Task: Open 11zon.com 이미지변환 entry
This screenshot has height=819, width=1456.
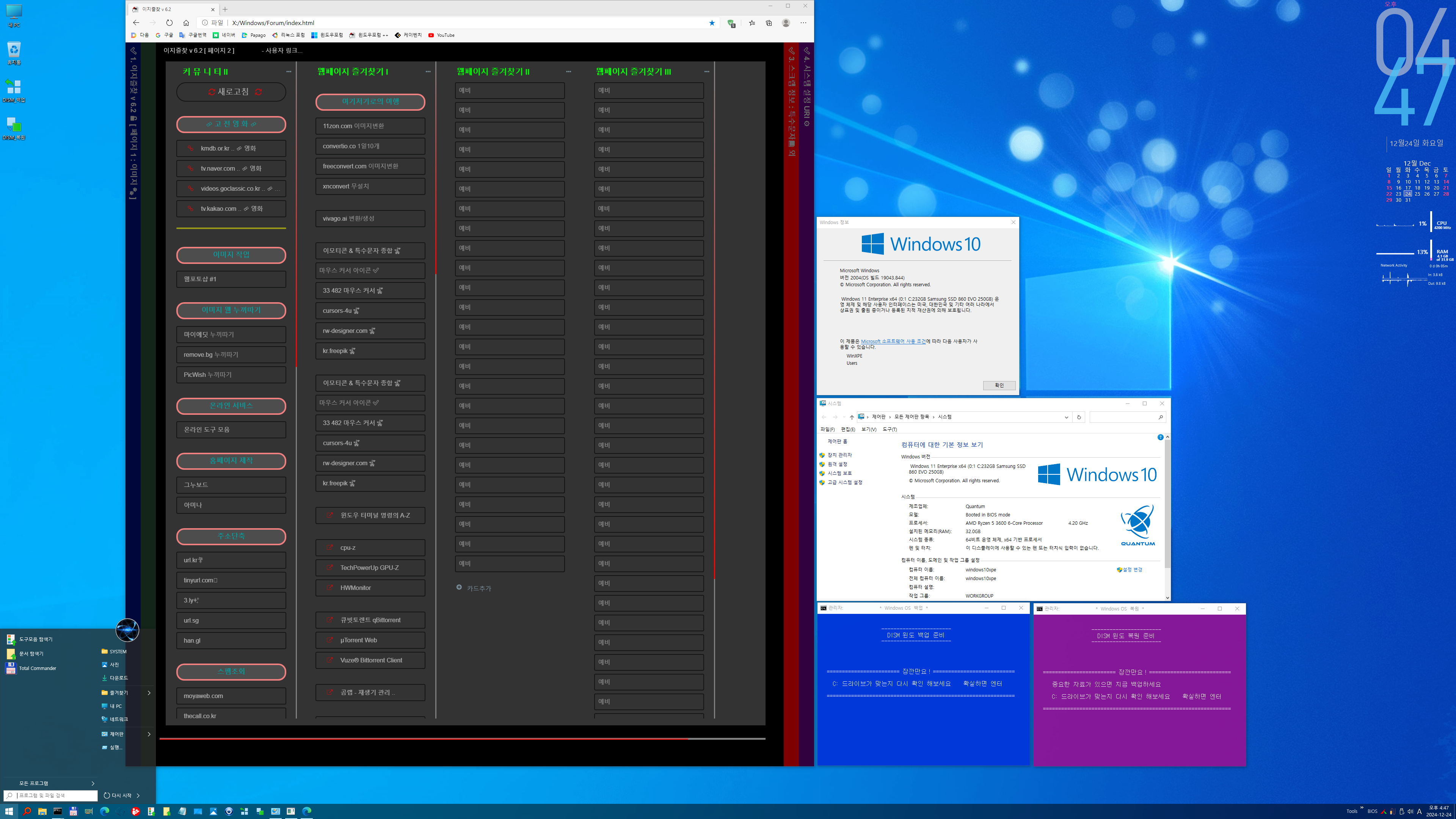Action: (x=370, y=126)
